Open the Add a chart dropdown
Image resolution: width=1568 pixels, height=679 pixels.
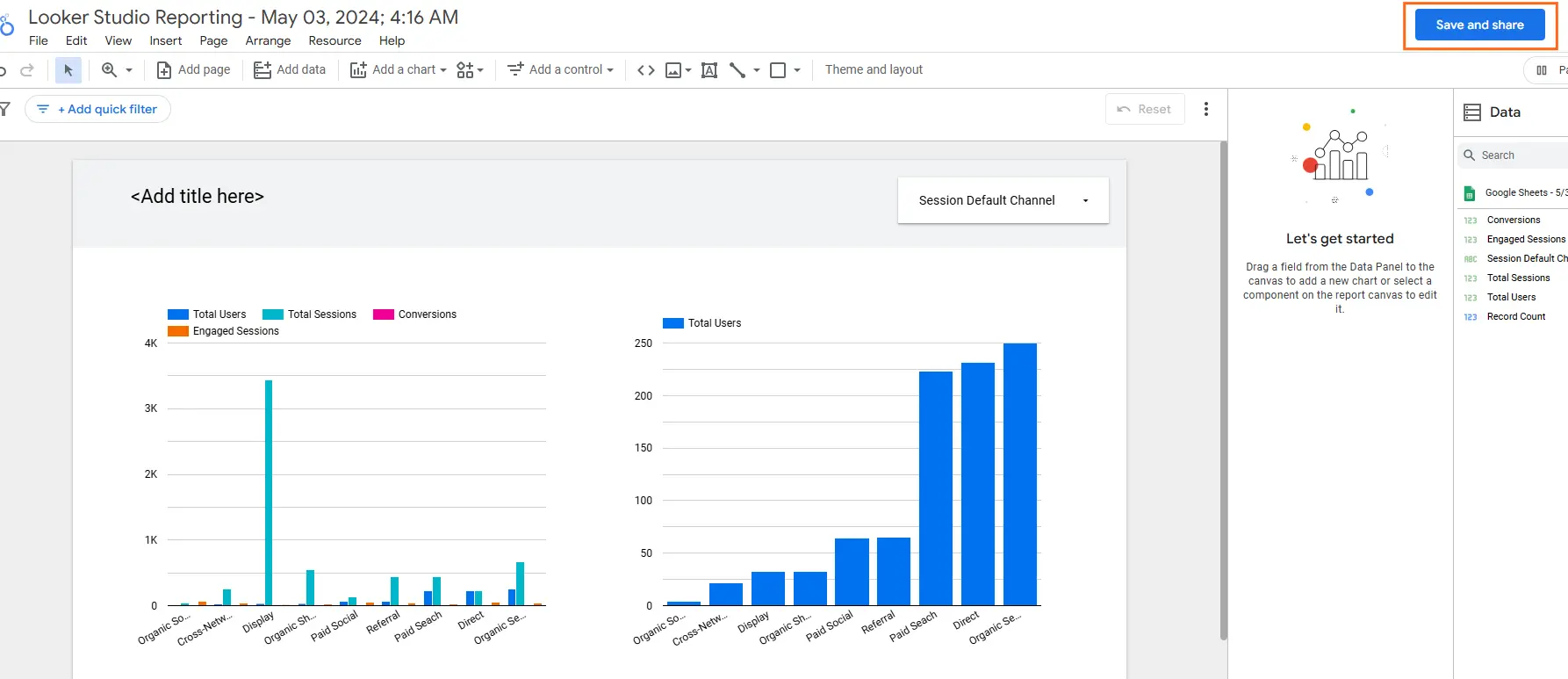[x=399, y=69]
